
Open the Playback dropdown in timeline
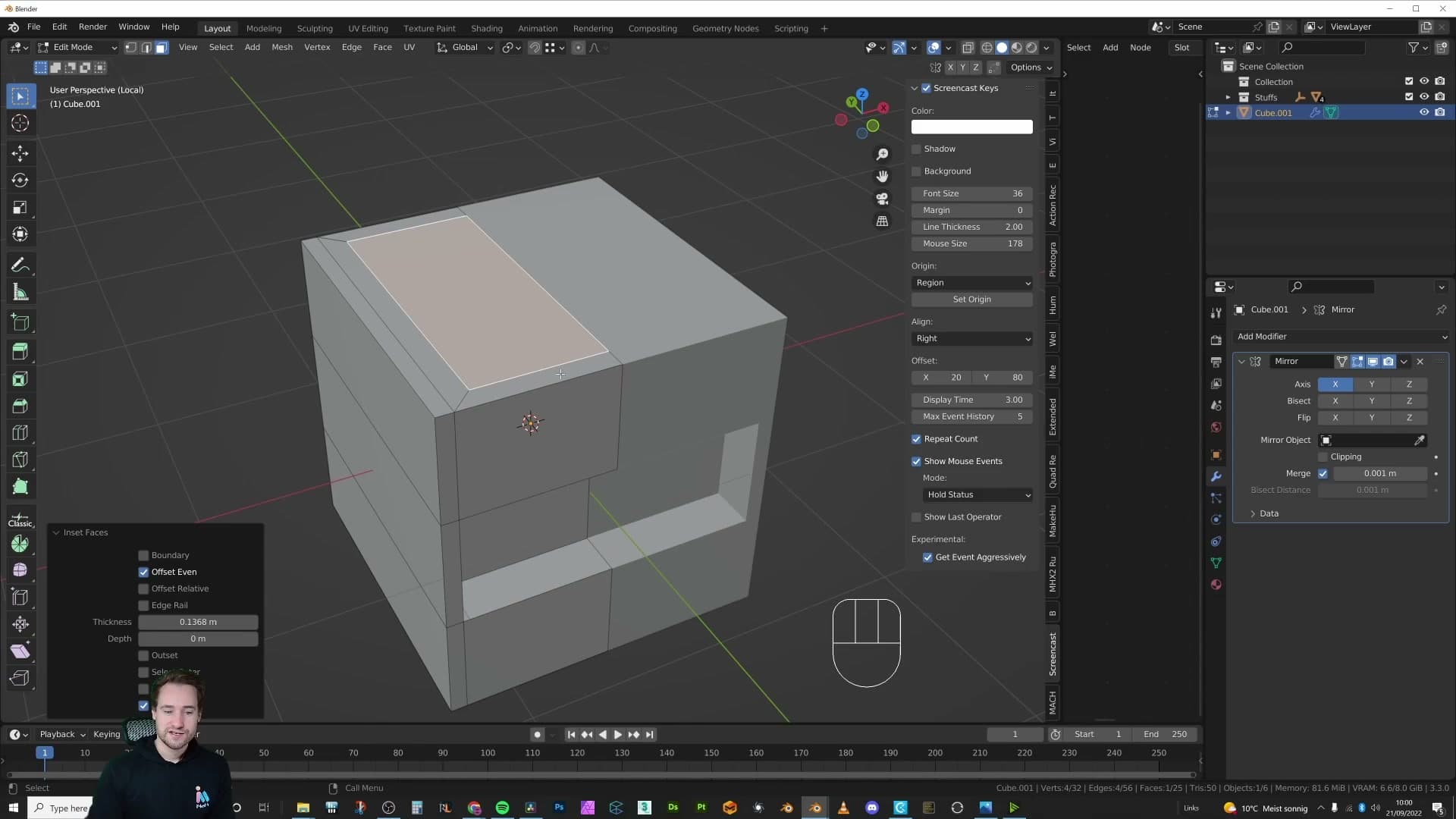(x=62, y=734)
